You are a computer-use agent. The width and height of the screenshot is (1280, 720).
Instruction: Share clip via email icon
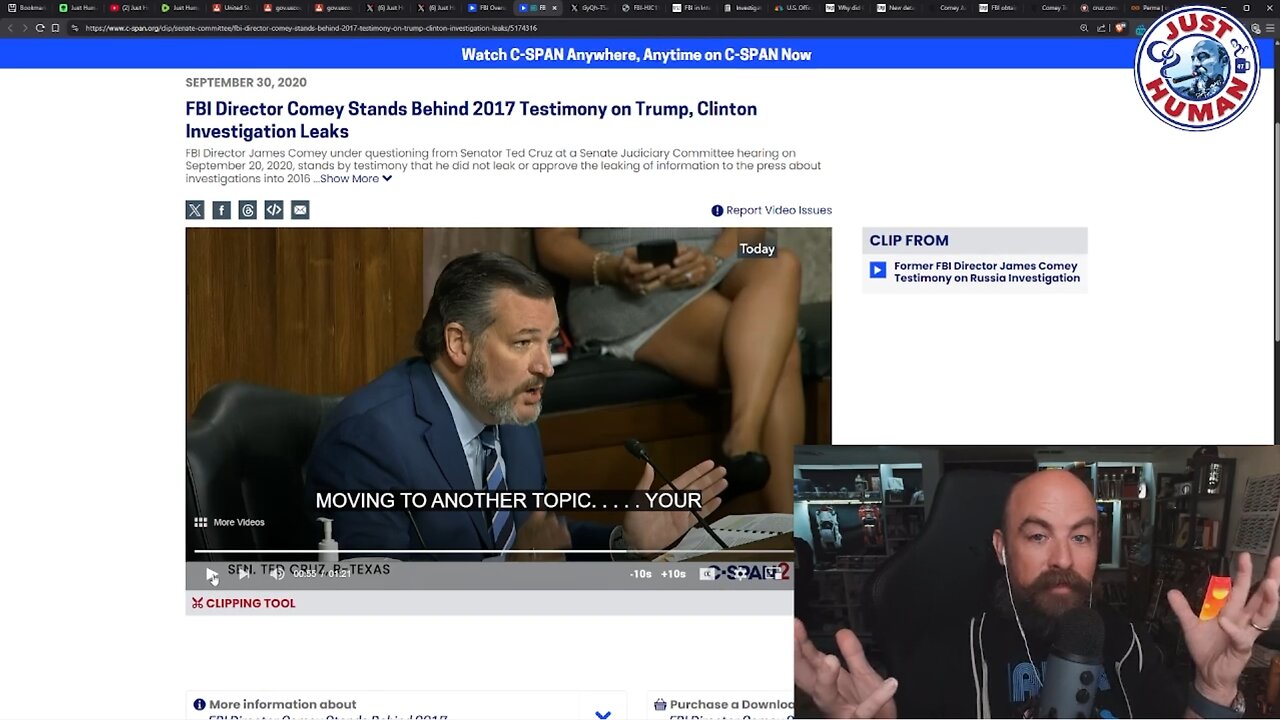pyautogui.click(x=300, y=210)
